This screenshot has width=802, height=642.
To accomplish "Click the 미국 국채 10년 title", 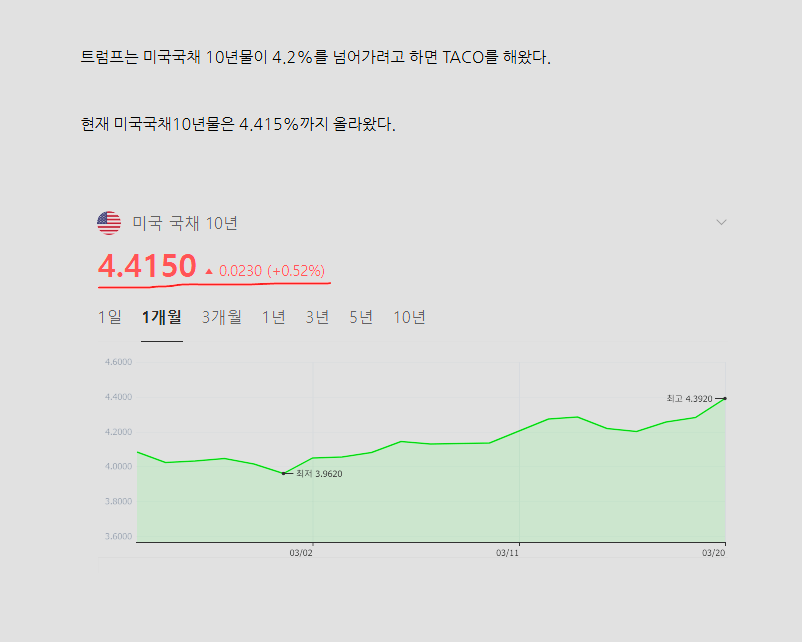I will 185,223.
